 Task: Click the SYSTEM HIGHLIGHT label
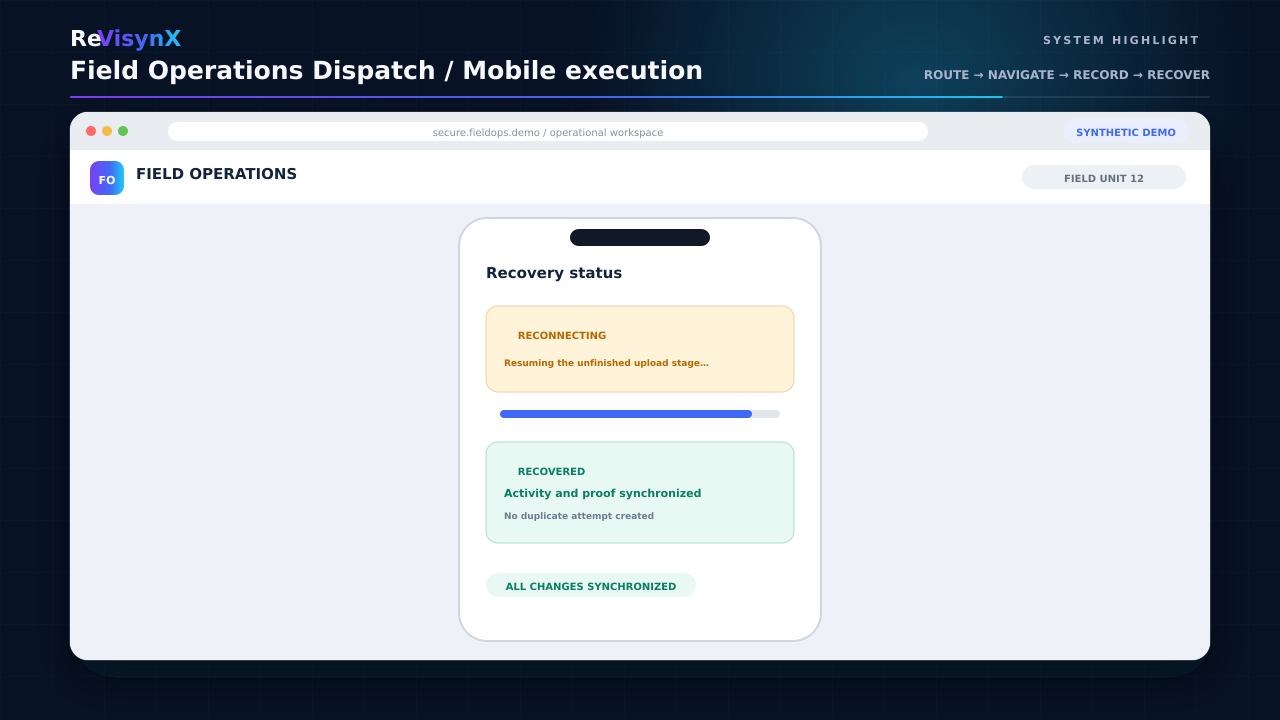(1121, 41)
